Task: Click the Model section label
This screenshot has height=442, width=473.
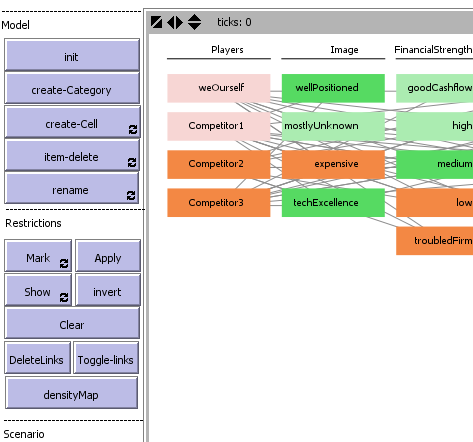Action: pos(15,25)
